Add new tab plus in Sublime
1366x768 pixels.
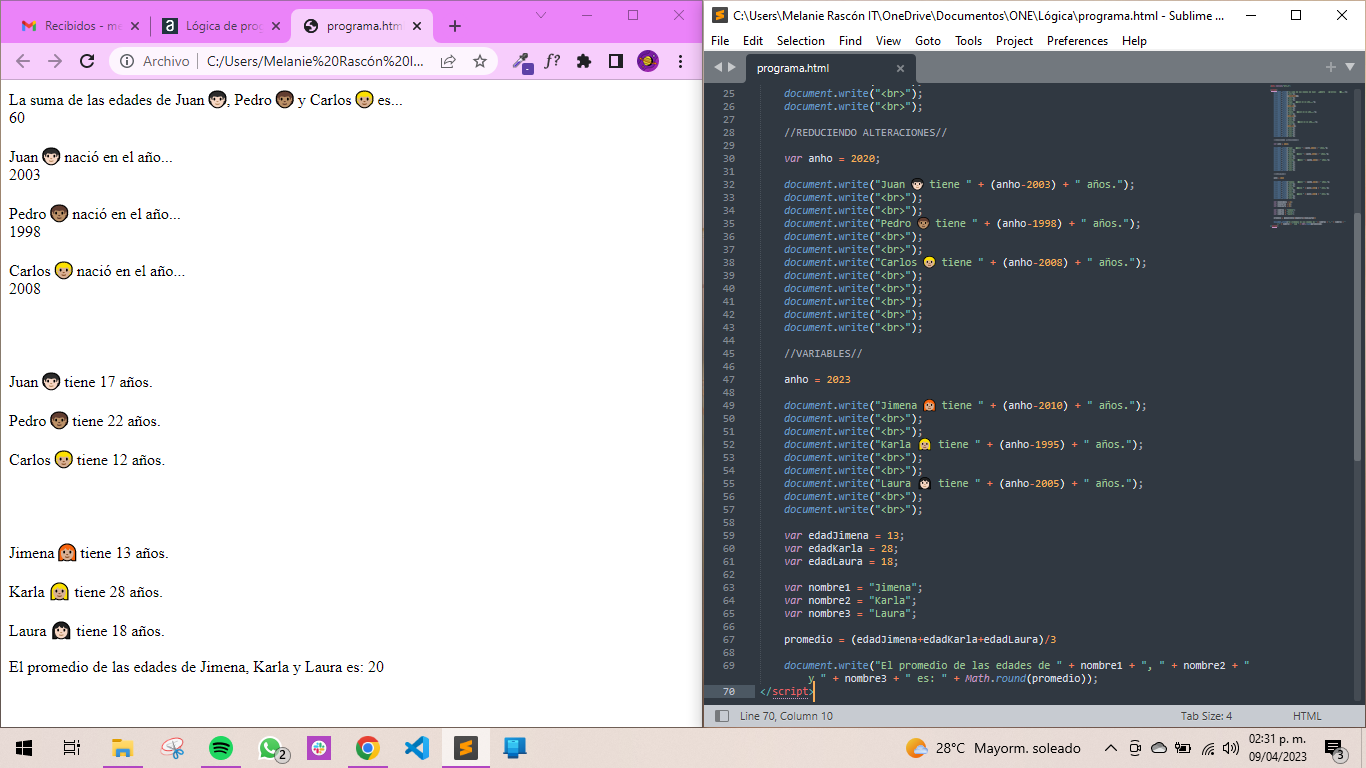(x=1330, y=67)
